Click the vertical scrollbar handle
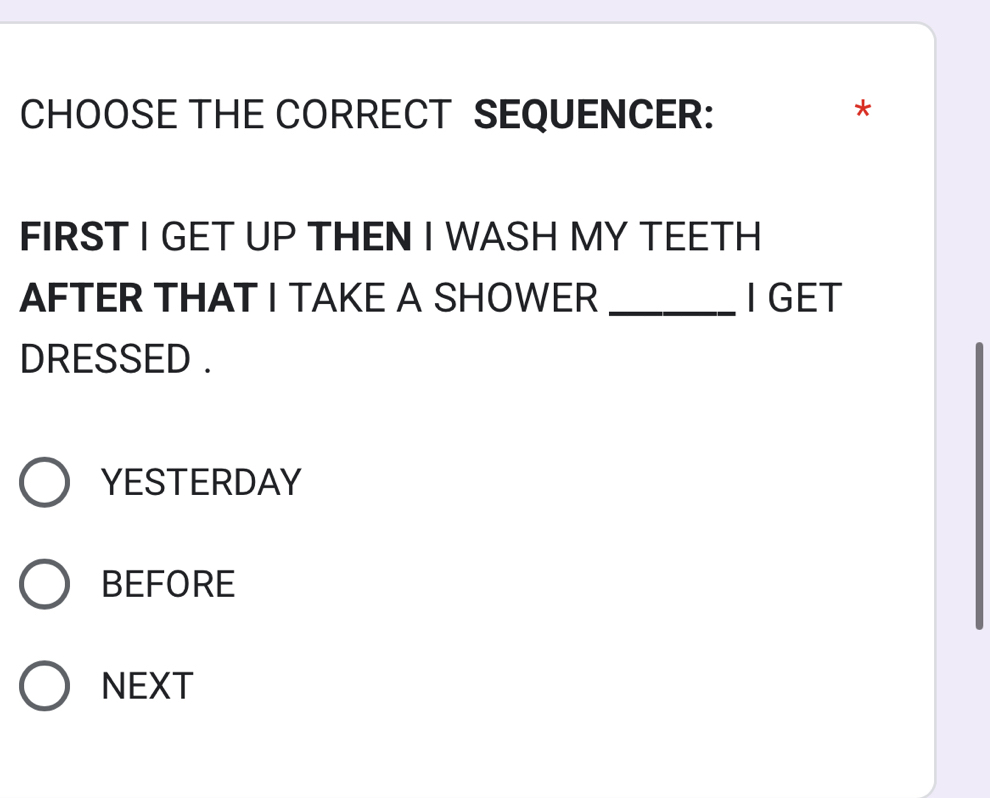 (x=980, y=485)
